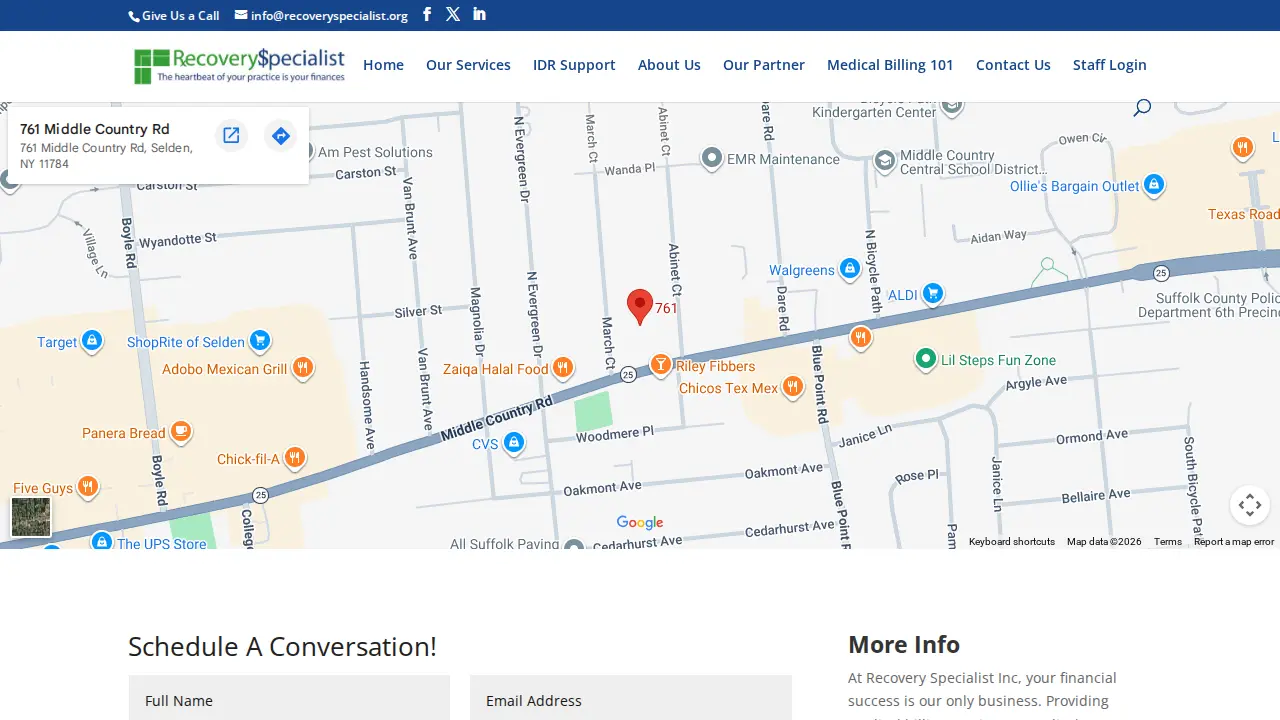Open Medical Billing 101

(890, 65)
